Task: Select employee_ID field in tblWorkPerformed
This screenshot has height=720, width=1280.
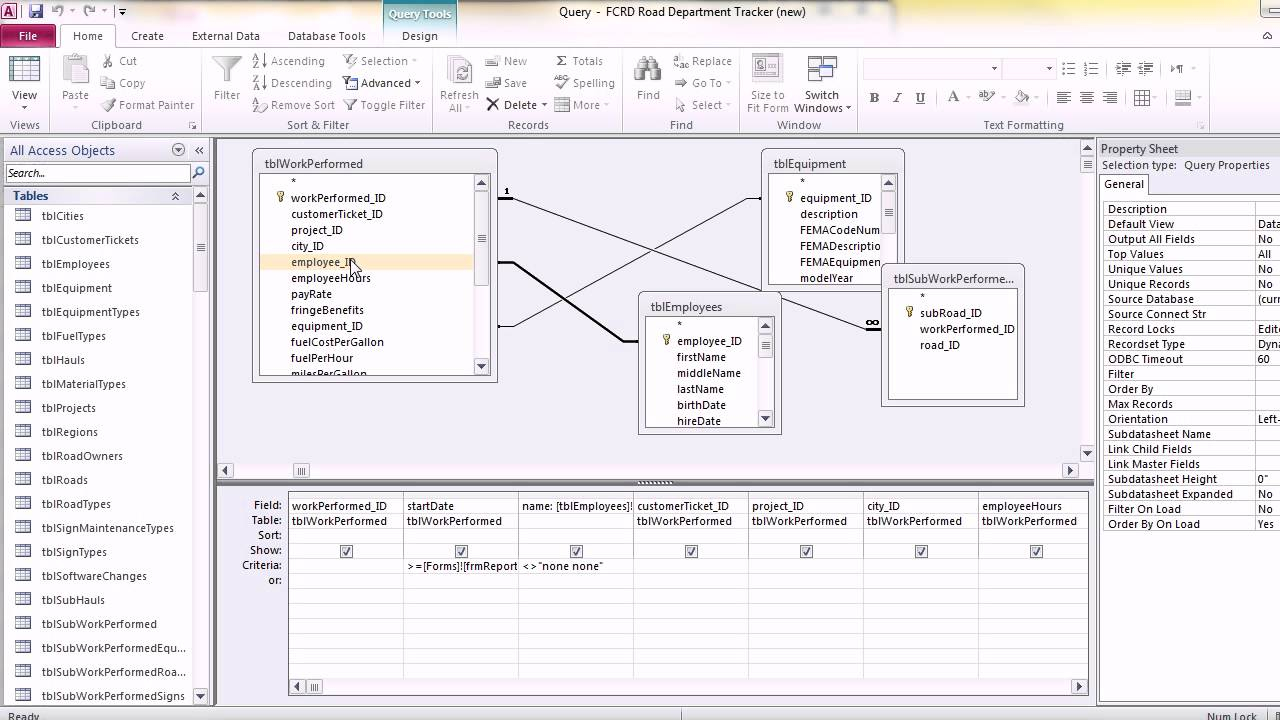Action: [x=366, y=262]
